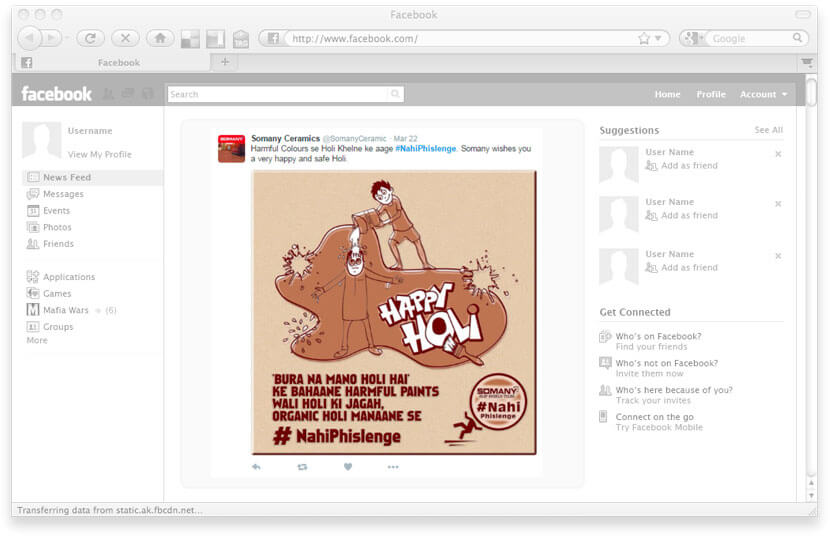
Task: Add second suggested user as friend
Action: (682, 215)
